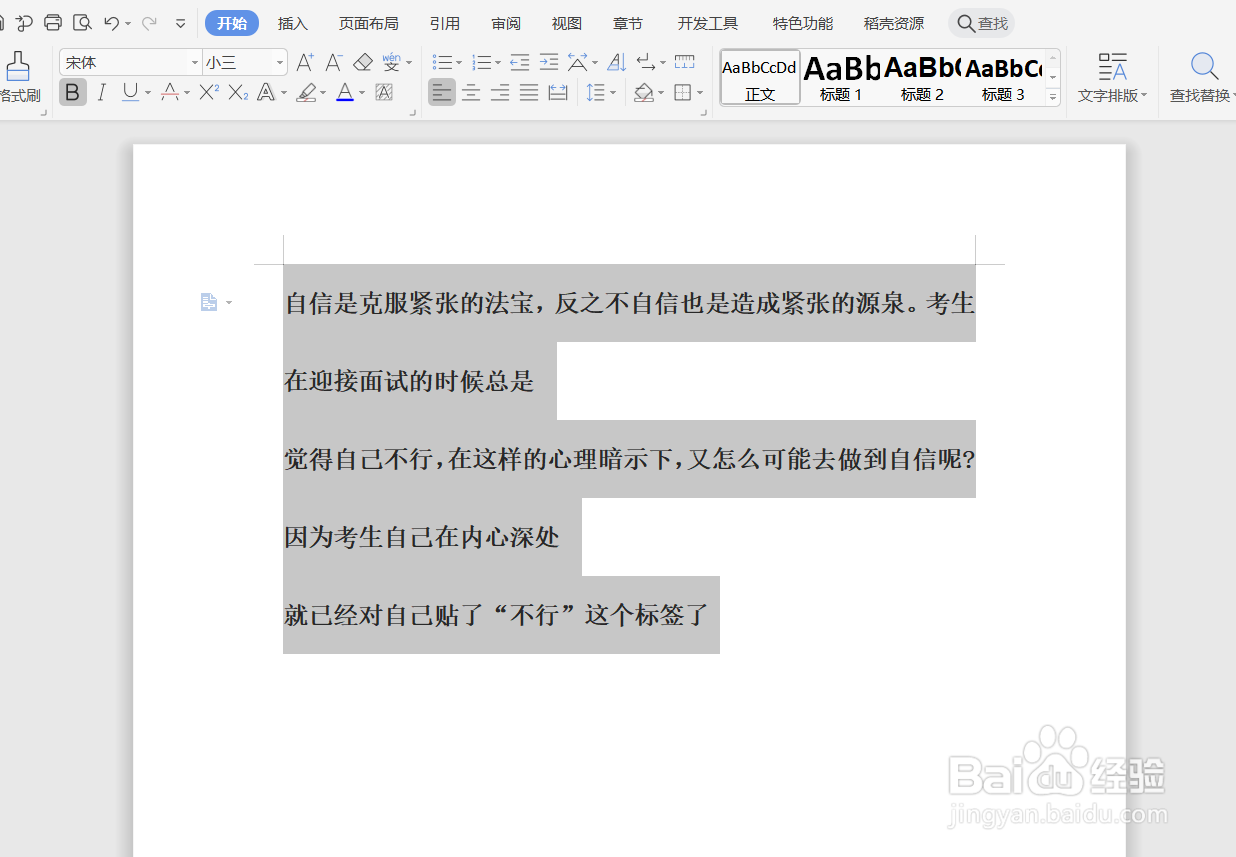Viewport: 1236px width, 857px height.
Task: Open the font size dropdown showing 小三
Action: 278,61
